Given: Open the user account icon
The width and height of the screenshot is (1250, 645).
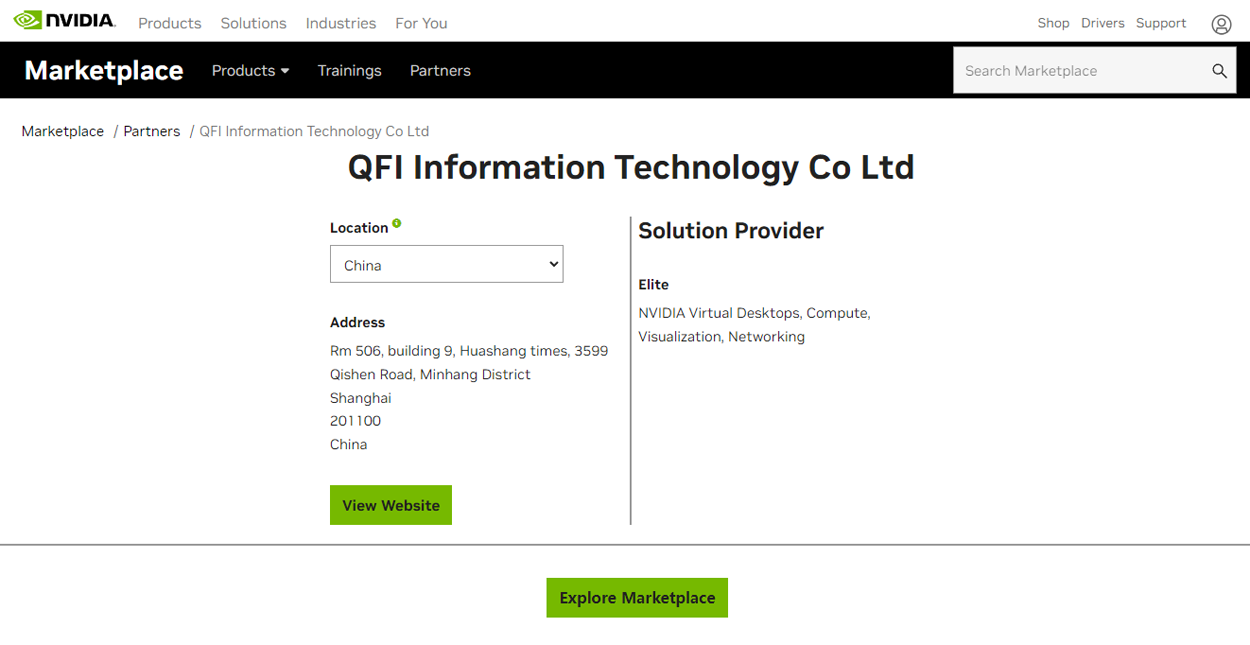Looking at the screenshot, I should click(1221, 24).
